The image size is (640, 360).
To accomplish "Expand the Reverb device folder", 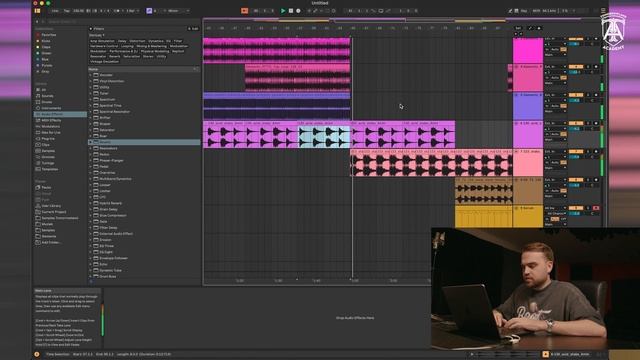I will (x=91, y=142).
